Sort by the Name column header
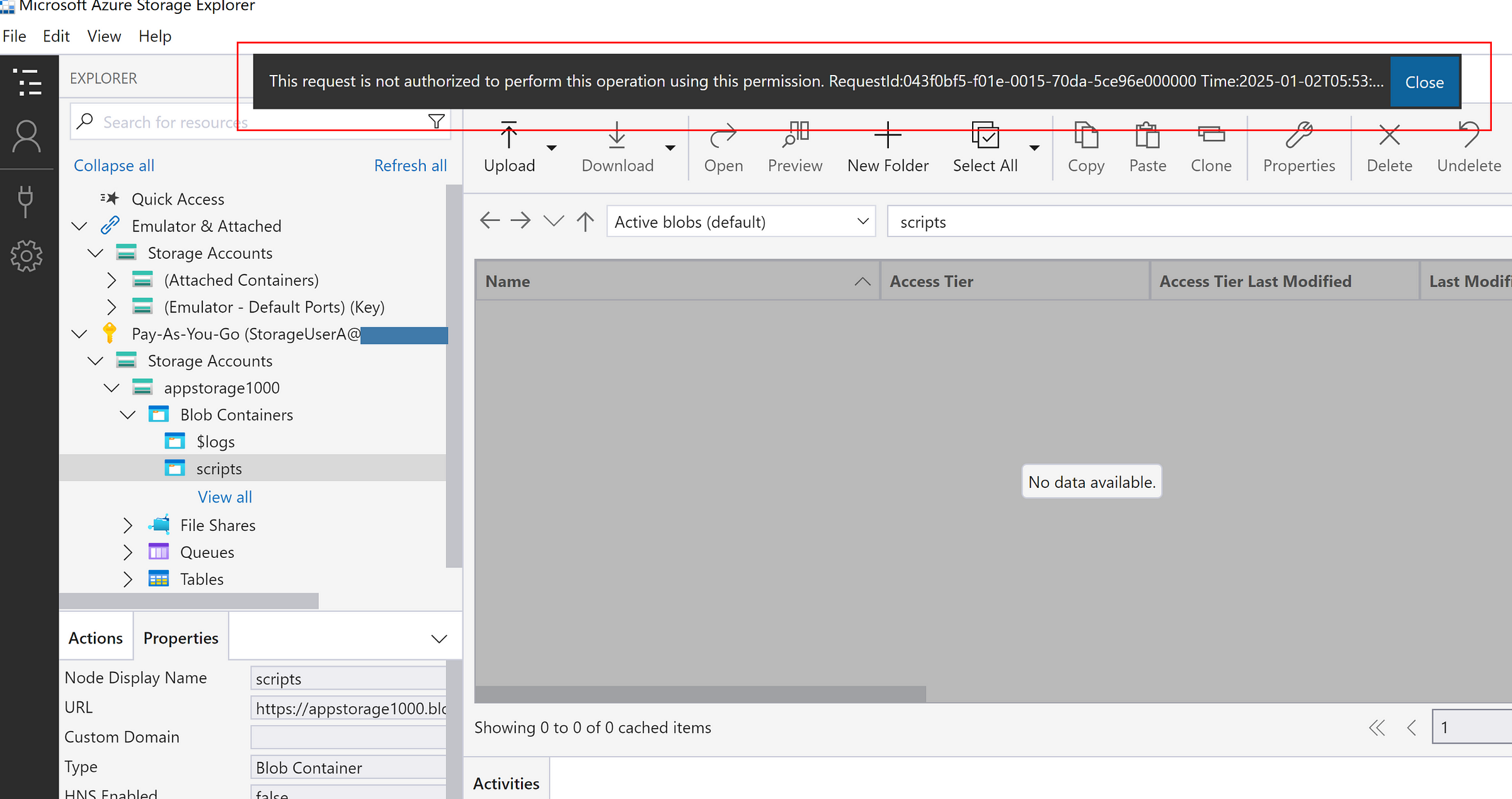Viewport: 1512px width, 799px height. 677,281
